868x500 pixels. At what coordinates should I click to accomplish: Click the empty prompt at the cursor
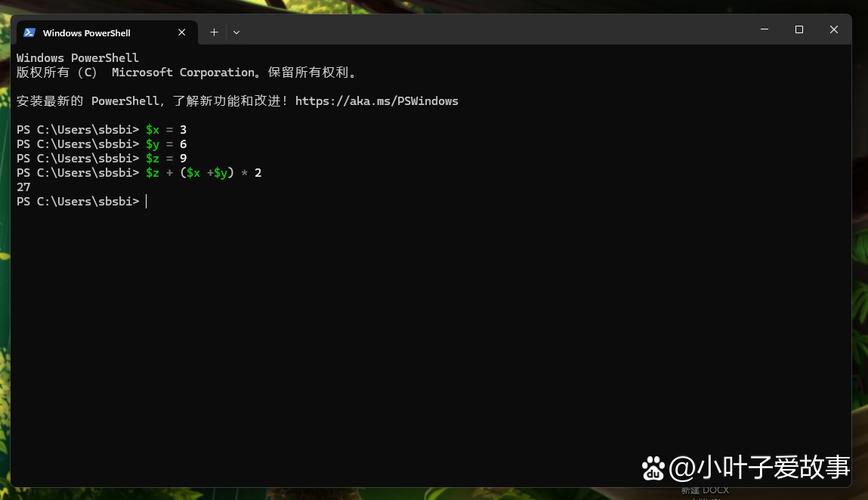coord(82,202)
